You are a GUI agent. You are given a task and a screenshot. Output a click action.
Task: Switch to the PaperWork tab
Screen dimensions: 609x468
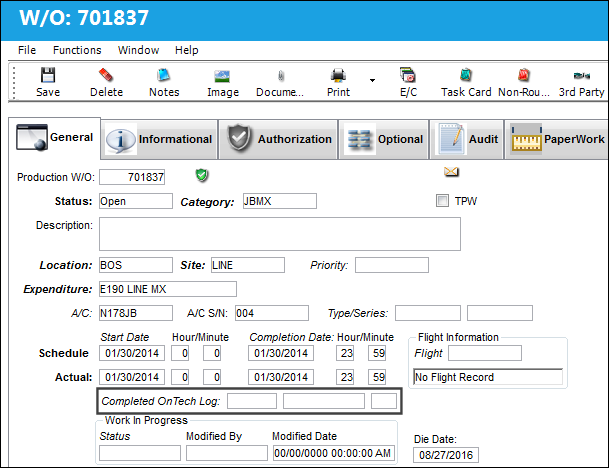pos(557,139)
